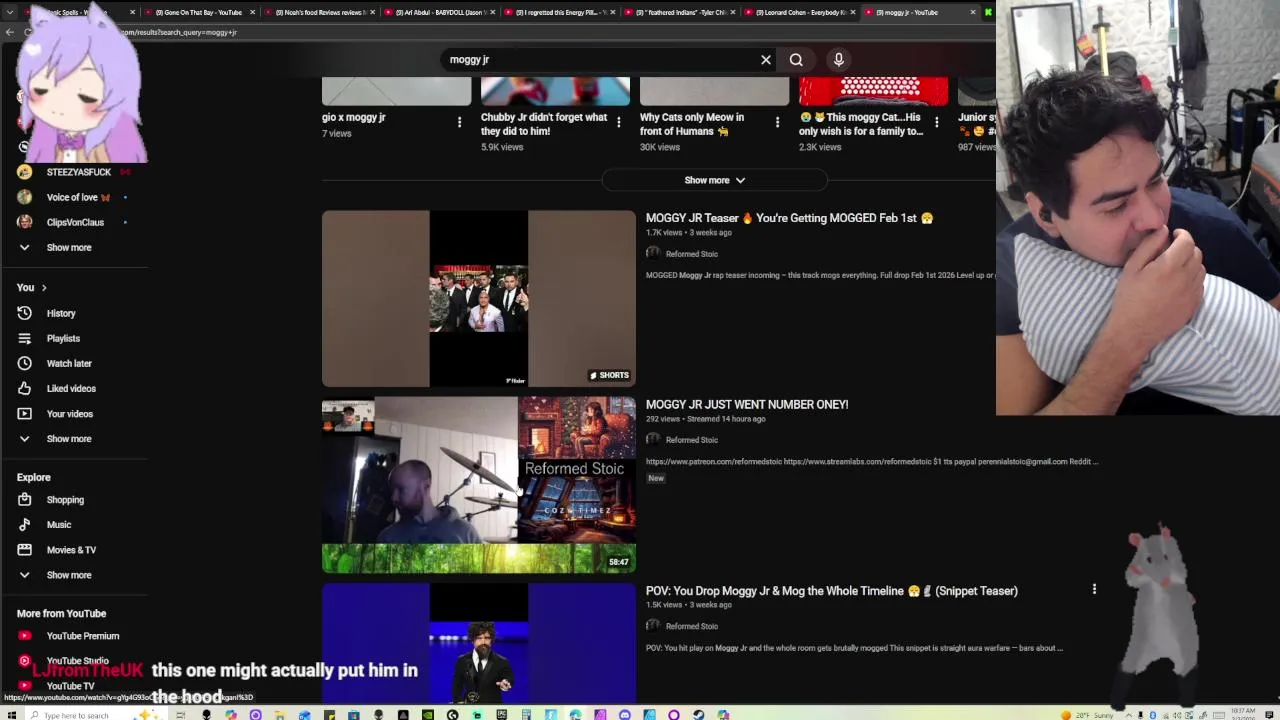Click 'YouTube Studio' sidebar entry

click(77, 660)
